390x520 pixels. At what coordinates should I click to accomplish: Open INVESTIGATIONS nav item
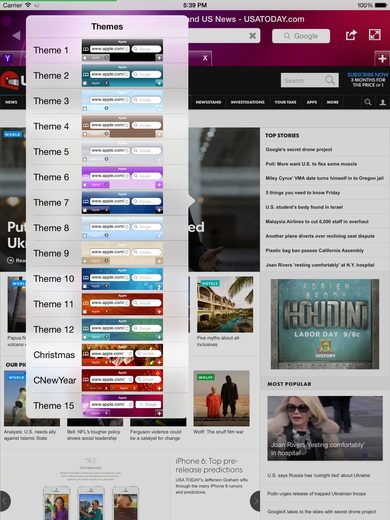click(248, 102)
